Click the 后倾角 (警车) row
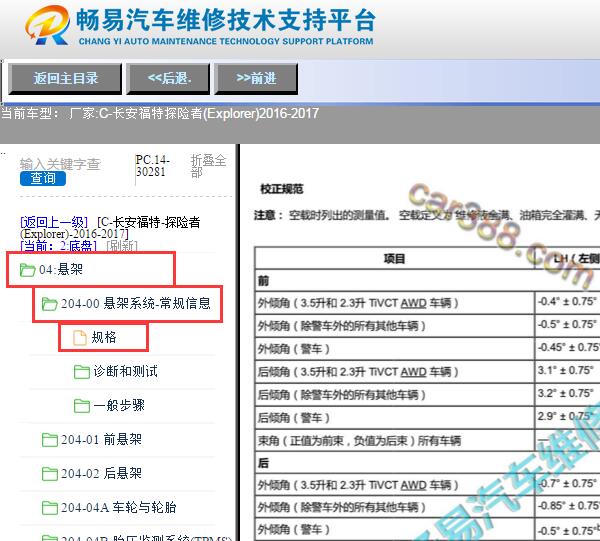The image size is (600, 541). pyautogui.click(x=395, y=418)
